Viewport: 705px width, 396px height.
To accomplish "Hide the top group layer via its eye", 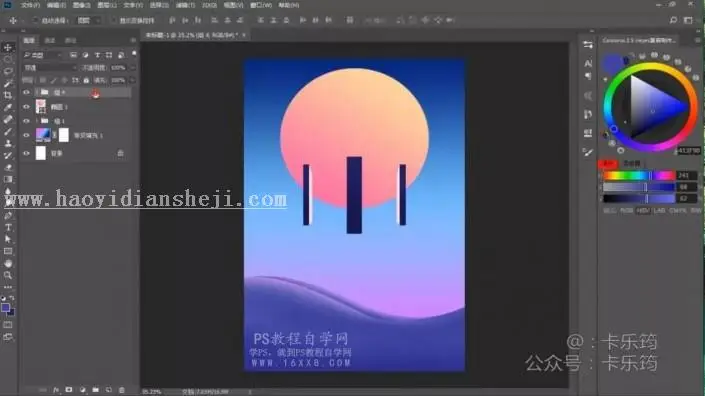I will tap(26, 92).
